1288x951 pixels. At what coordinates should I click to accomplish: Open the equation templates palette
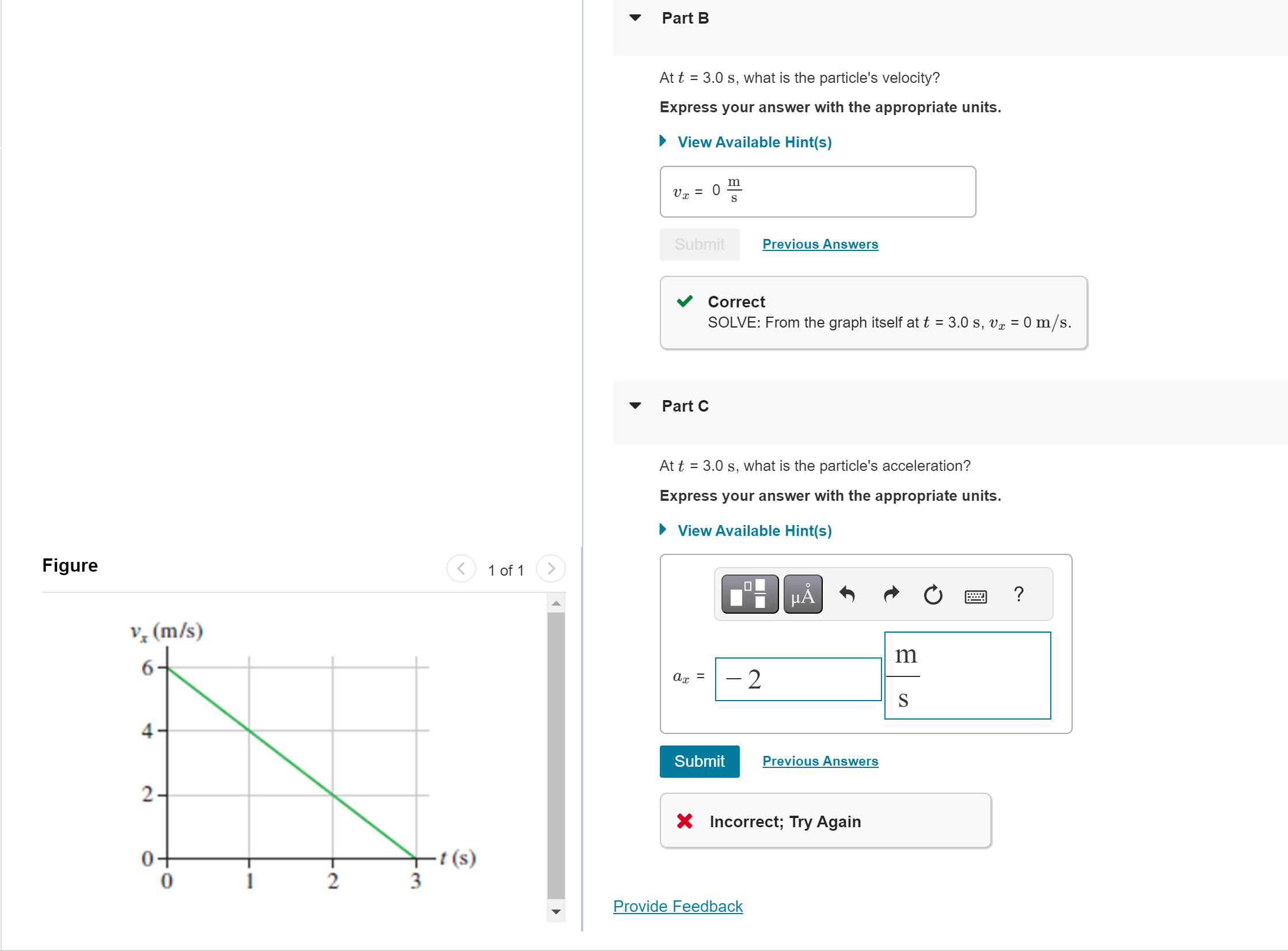749,594
